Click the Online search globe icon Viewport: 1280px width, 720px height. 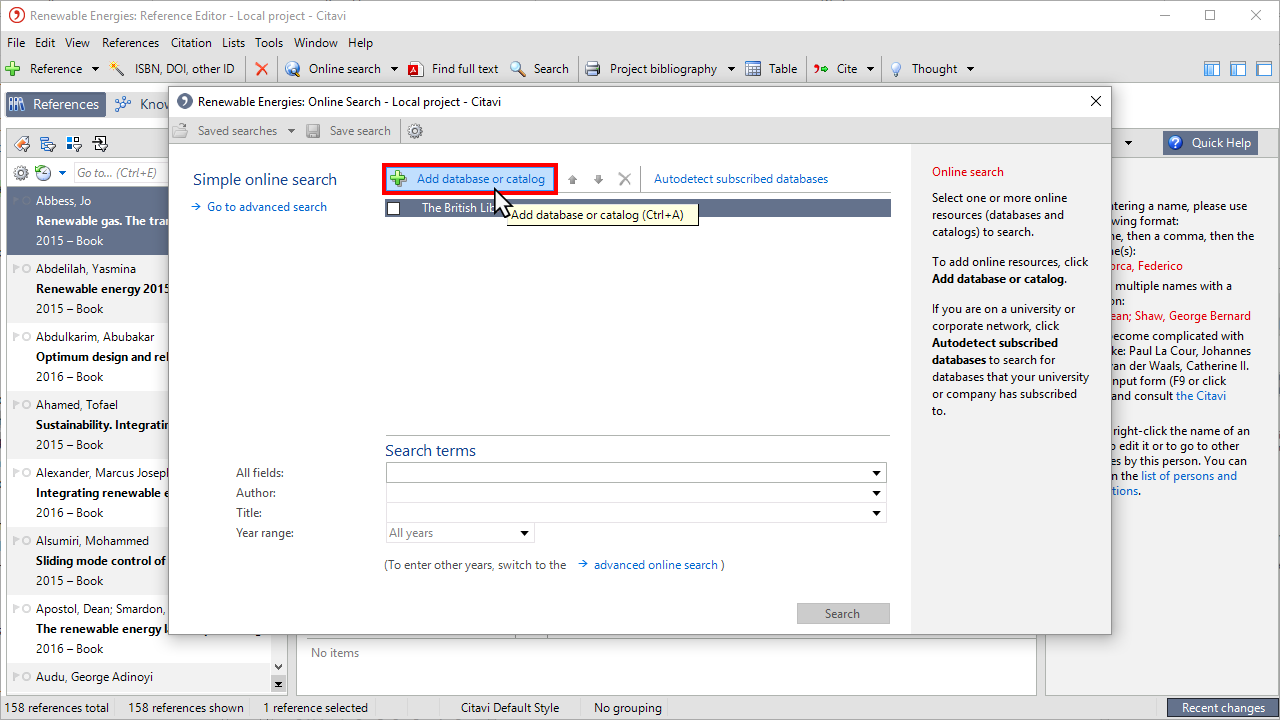pos(293,69)
